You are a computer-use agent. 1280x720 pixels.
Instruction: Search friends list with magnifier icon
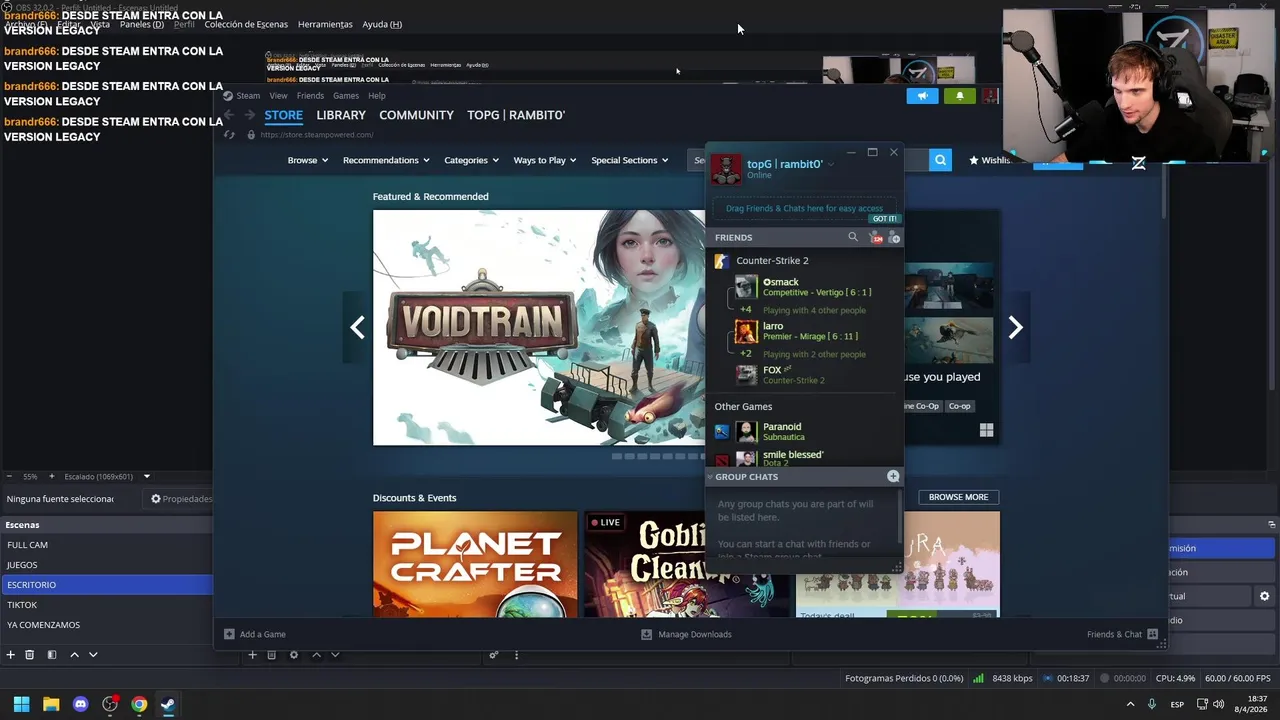pyautogui.click(x=853, y=237)
